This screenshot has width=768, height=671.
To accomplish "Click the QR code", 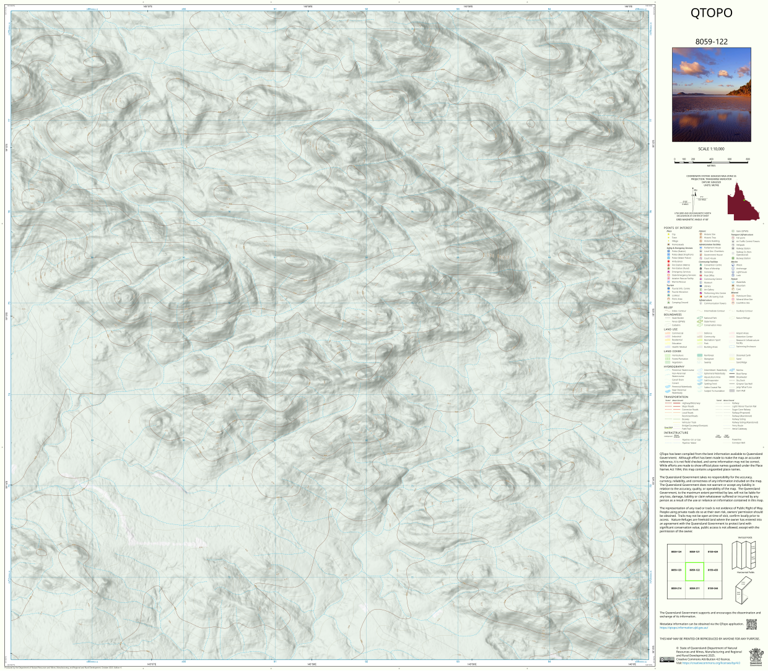I will tap(751, 624).
